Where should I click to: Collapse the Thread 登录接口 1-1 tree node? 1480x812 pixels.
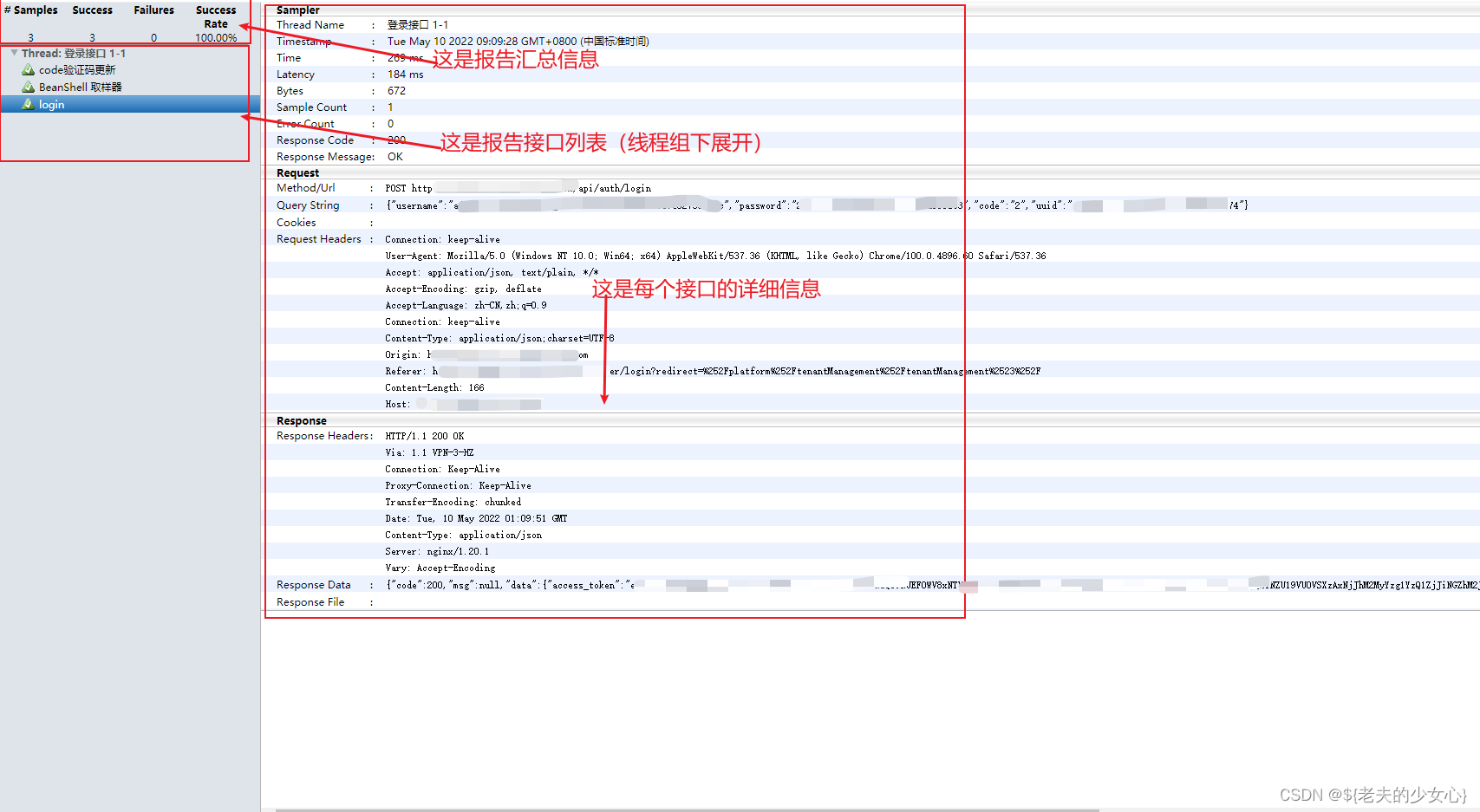pyautogui.click(x=14, y=53)
